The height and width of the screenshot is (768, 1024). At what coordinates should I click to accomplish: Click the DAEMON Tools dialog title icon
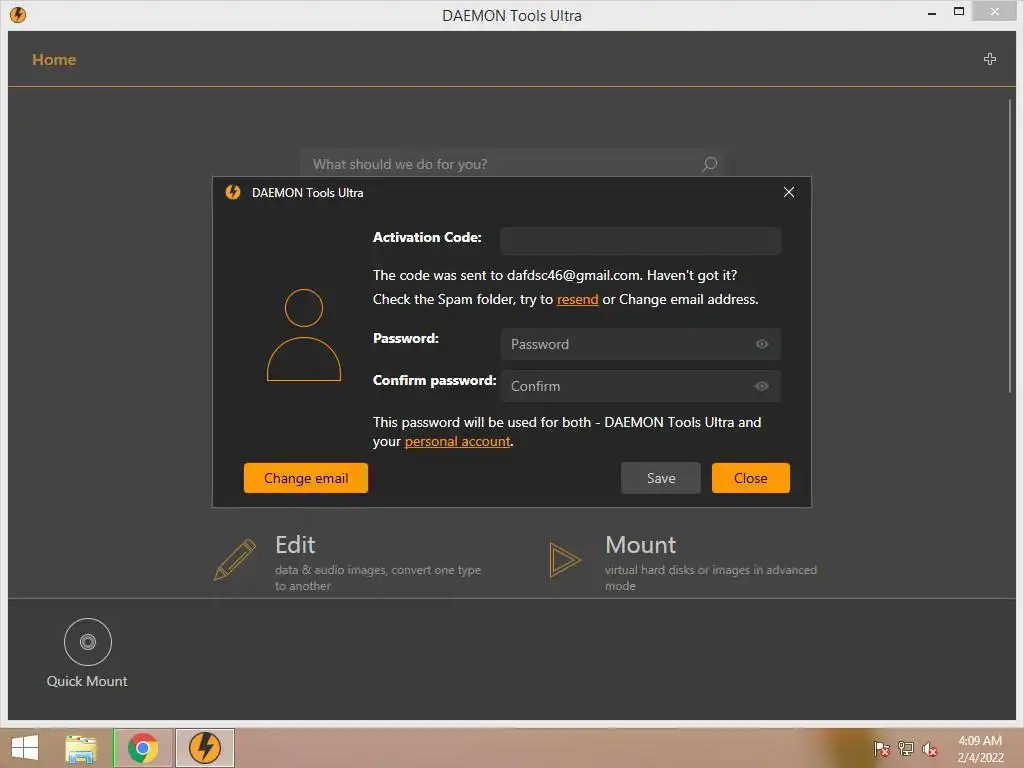pos(233,192)
